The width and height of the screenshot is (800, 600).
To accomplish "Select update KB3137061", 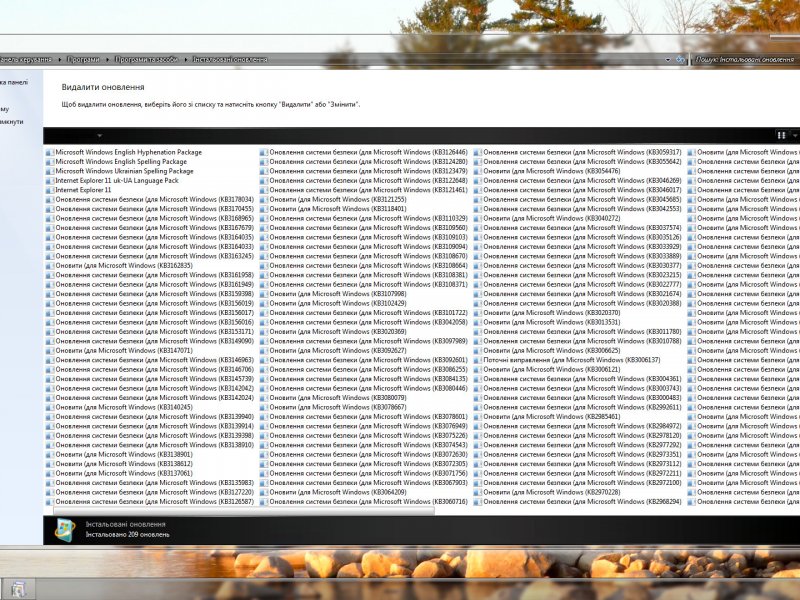I will [124, 473].
